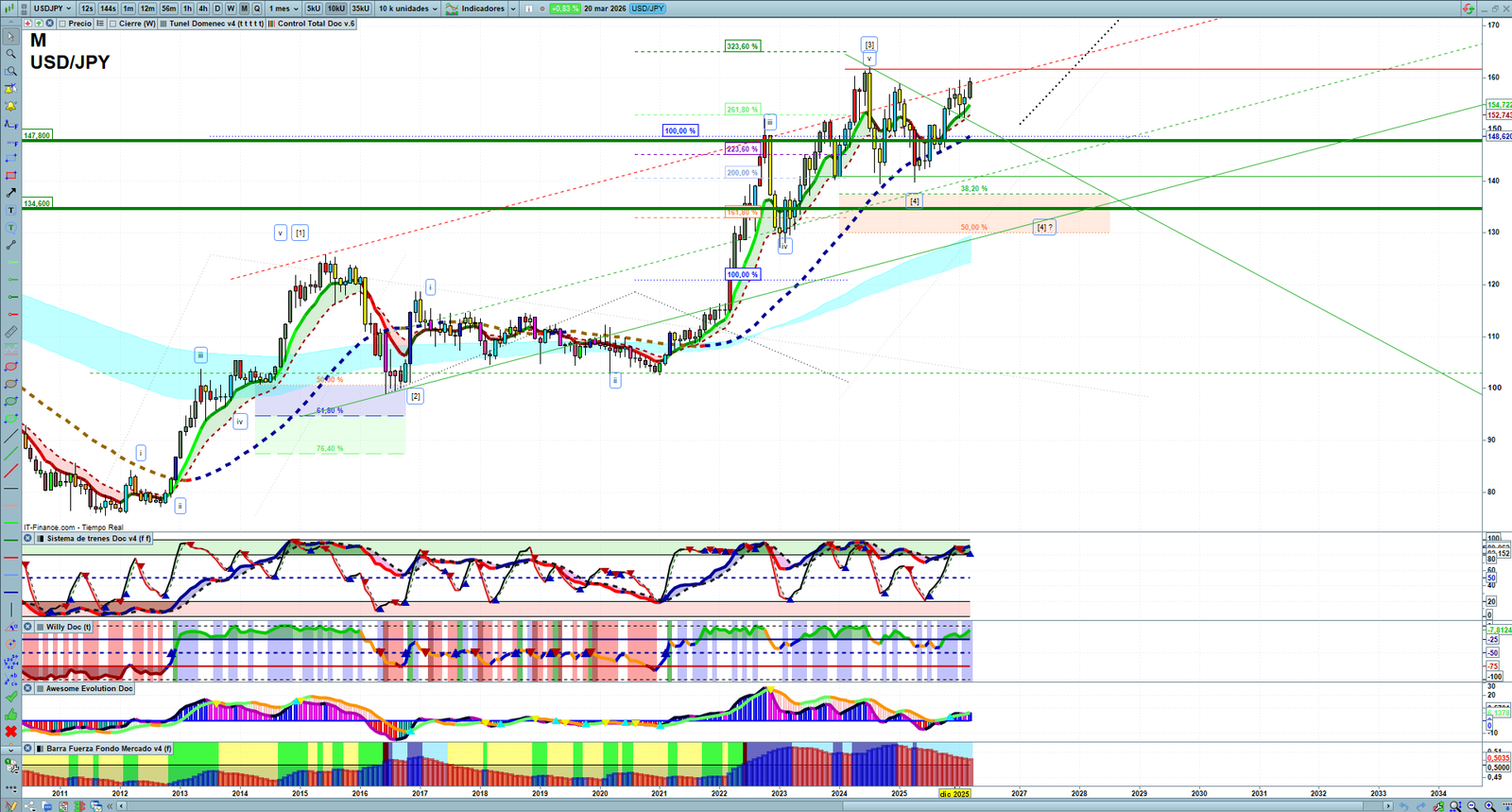Close the Willy Doc indicator panel
Image resolution: width=1512 pixels, height=812 pixels.
tap(27, 627)
